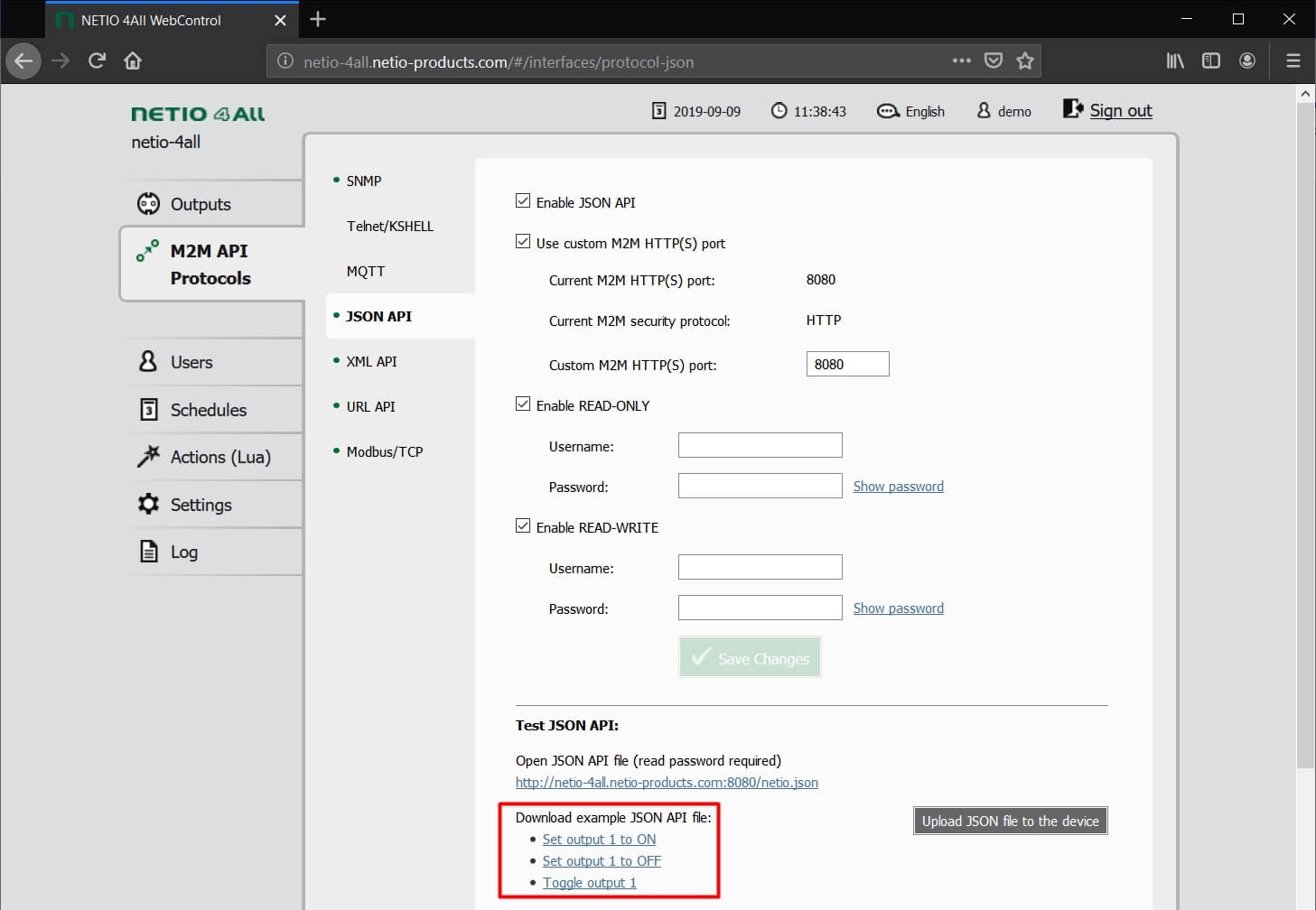This screenshot has height=910, width=1316.
Task: Open page actions three-dots menu
Action: click(x=962, y=60)
